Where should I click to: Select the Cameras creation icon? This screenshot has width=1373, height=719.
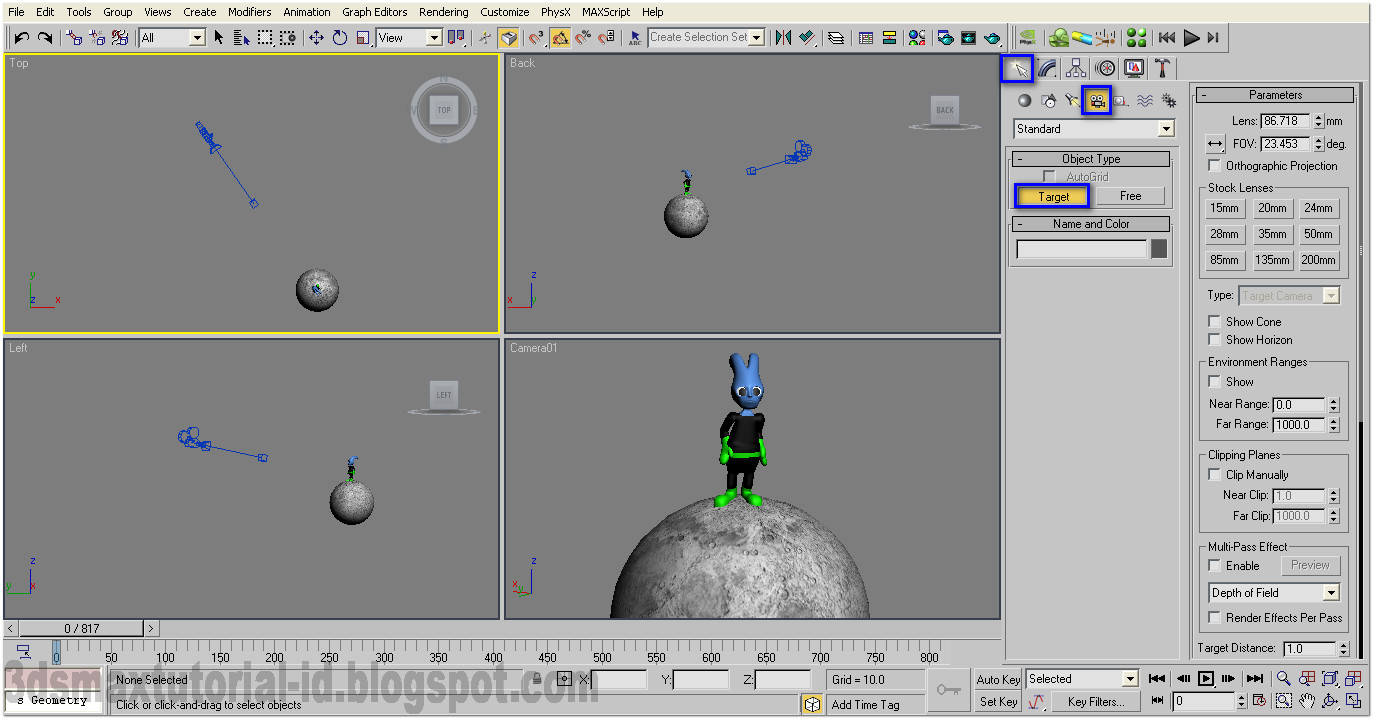[1096, 100]
